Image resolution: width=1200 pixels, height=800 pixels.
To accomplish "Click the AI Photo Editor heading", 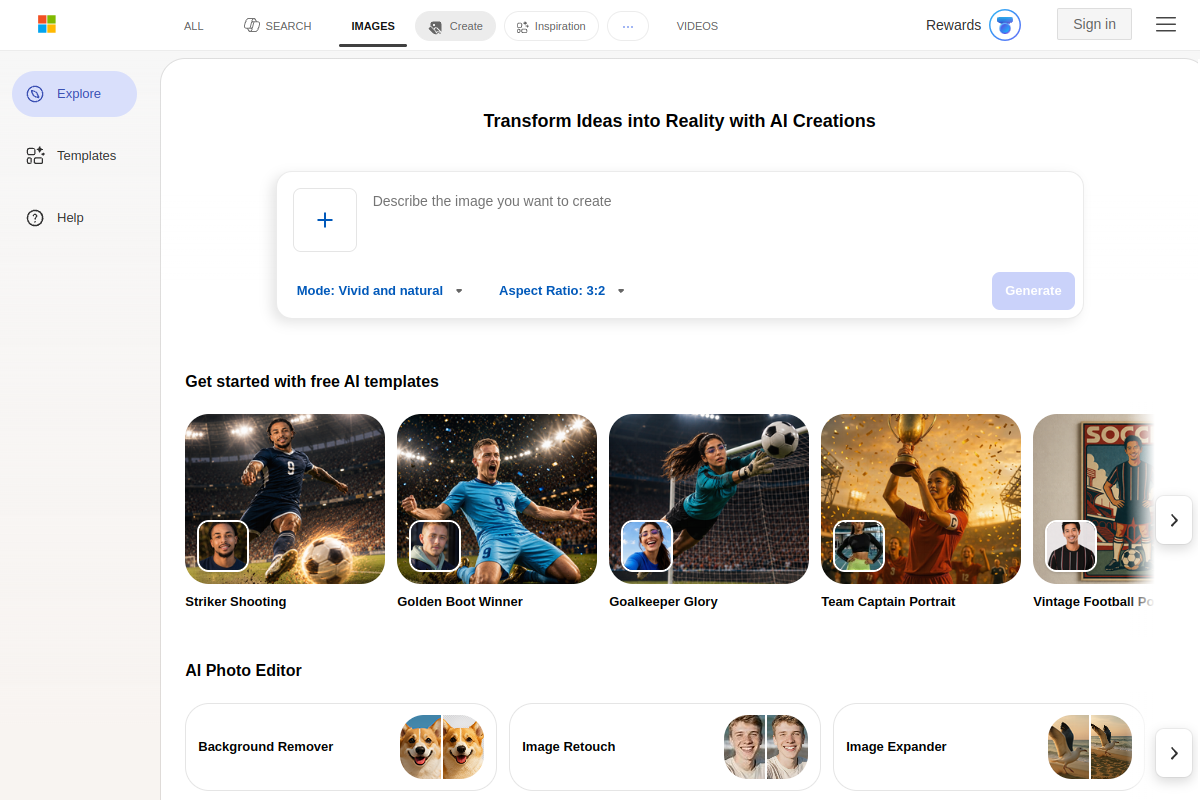I will pos(243,671).
